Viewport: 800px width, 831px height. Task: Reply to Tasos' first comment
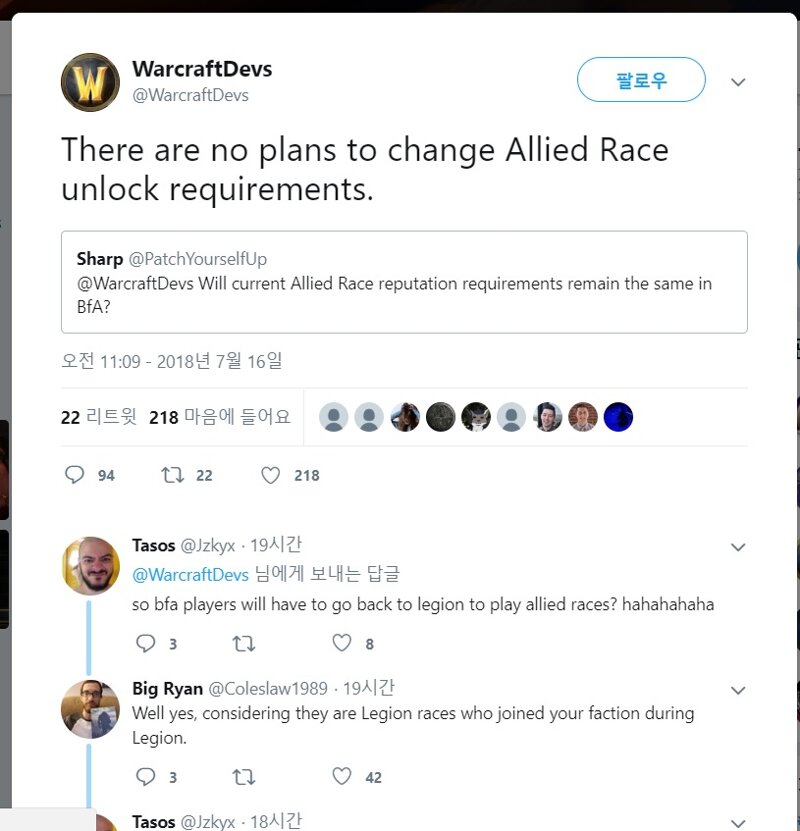(145, 643)
